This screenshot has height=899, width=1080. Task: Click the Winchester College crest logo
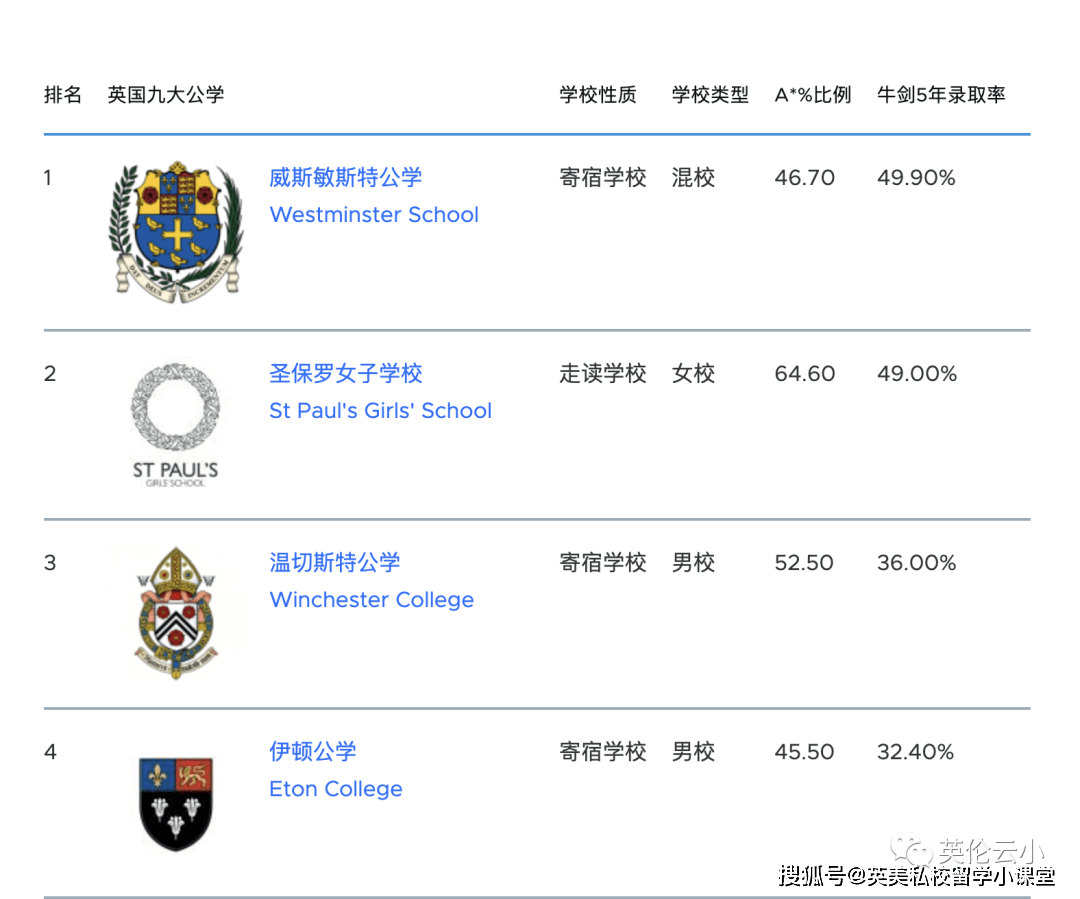[x=176, y=613]
